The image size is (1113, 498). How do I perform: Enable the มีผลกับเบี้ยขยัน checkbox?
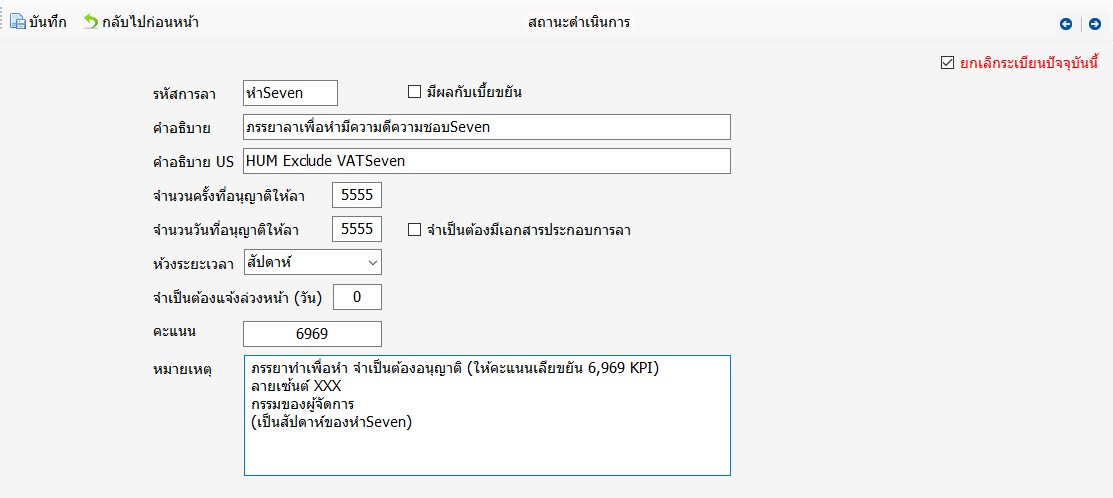[414, 92]
